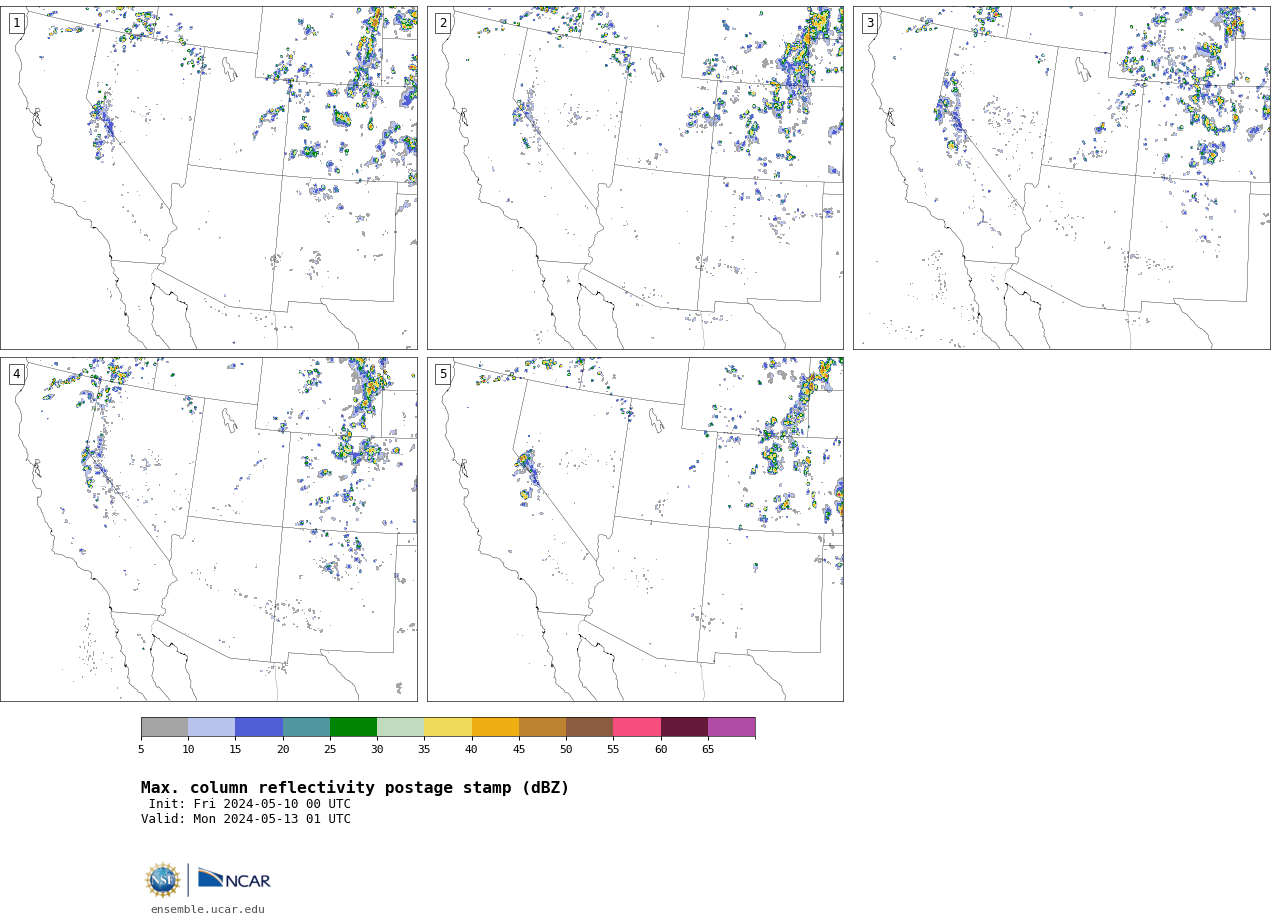Click the panel label number 5
Viewport: 1280px width, 920px height.
pos(443,374)
